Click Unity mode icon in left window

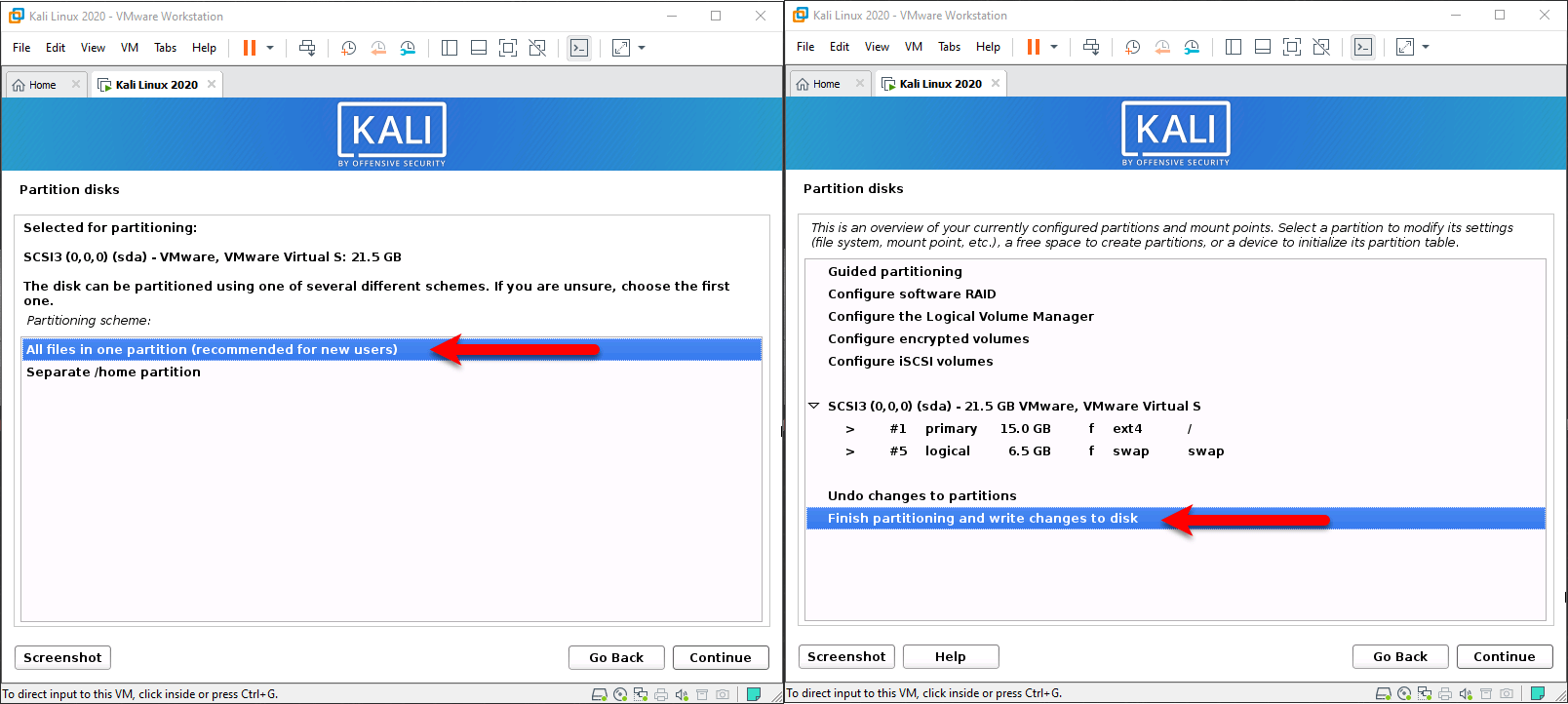(x=537, y=48)
